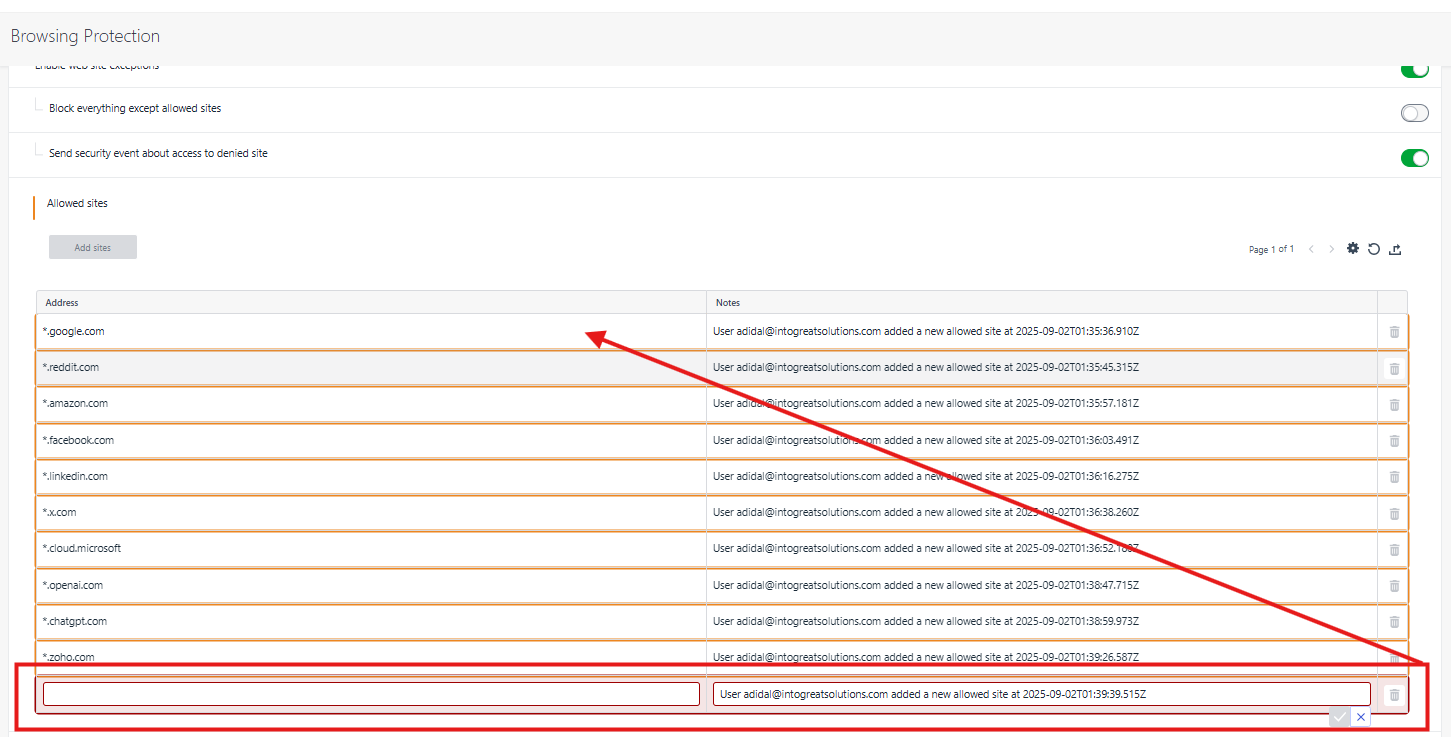Screen dimensions: 1451x737
Task: Refresh the allowed sites table
Action: [1374, 249]
